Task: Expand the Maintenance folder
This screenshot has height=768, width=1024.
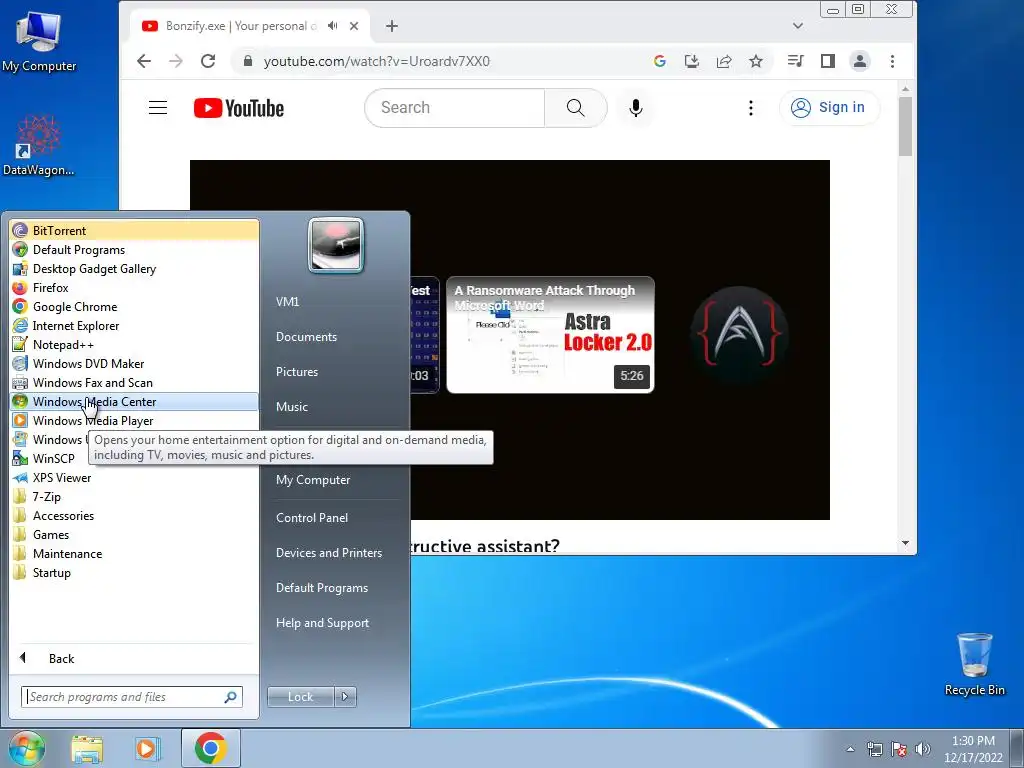Action: pyautogui.click(x=134, y=554)
